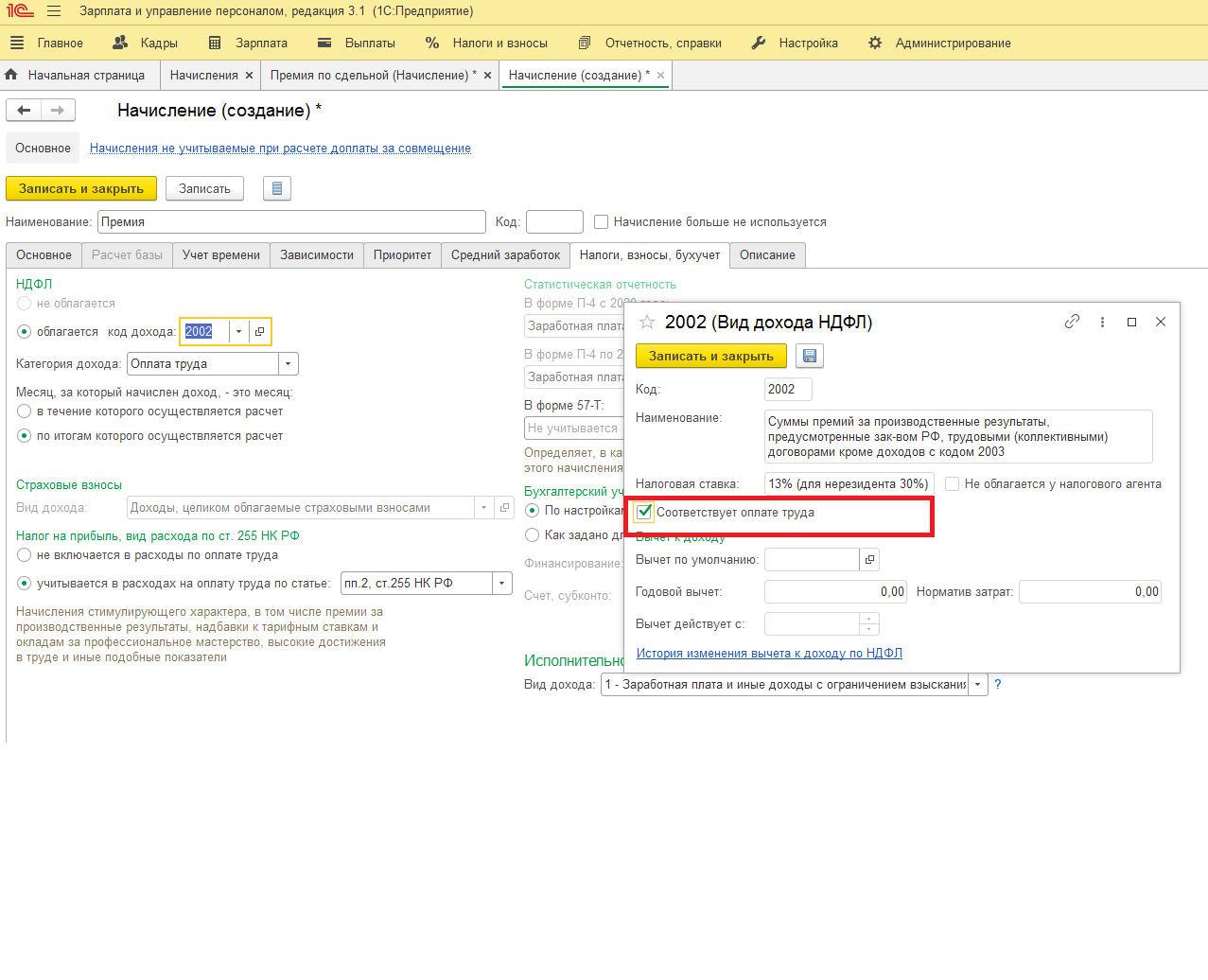The width and height of the screenshot is (1208, 980).
Task: Open История изменения вычета к доходу link
Action: point(769,654)
